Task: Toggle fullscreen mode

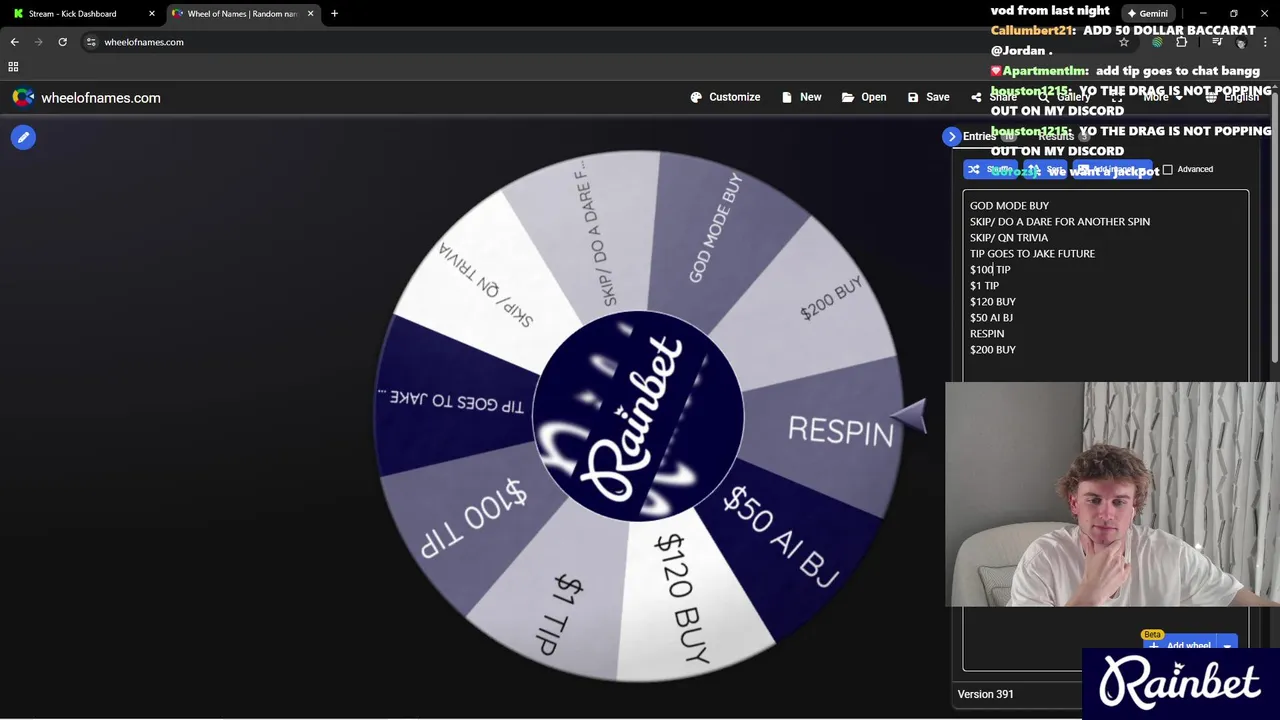Action: point(1117,97)
